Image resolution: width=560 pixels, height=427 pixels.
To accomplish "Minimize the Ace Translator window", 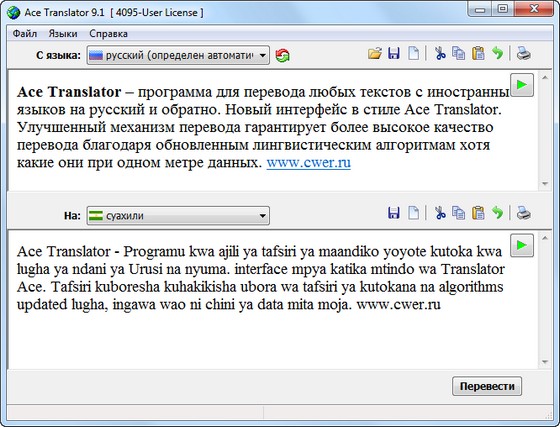I will (x=480, y=9).
